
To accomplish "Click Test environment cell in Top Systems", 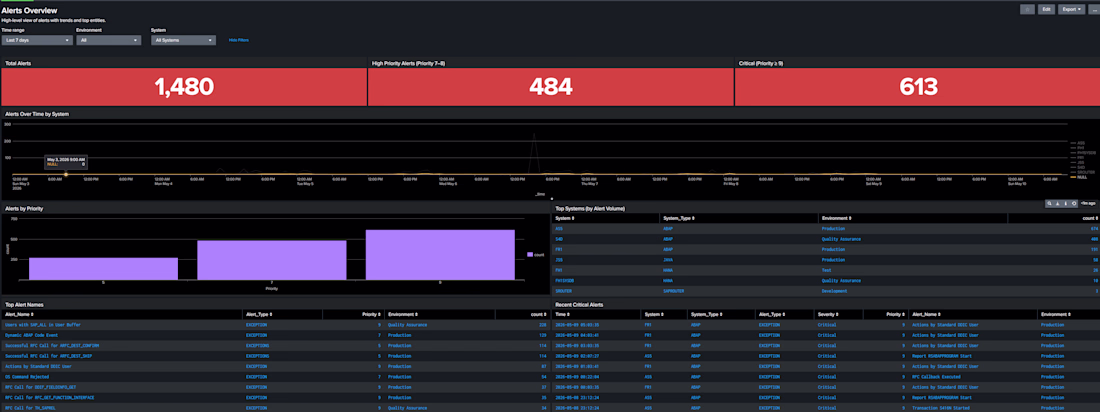I will [x=826, y=270].
